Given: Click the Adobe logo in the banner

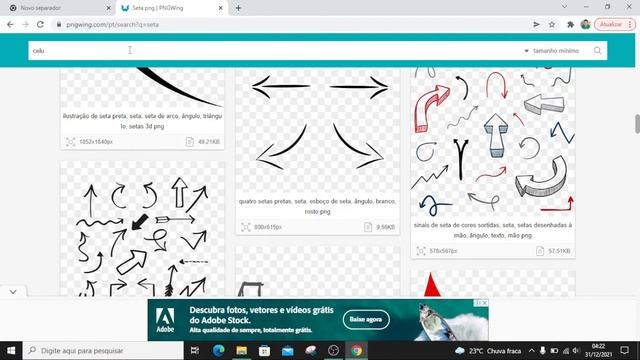Looking at the screenshot, I should click(165, 320).
